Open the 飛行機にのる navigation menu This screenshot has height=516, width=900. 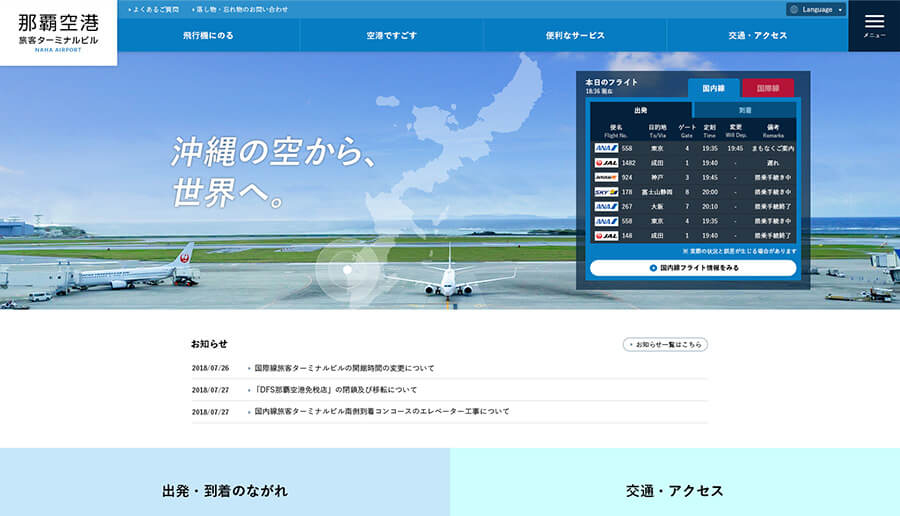(x=208, y=35)
